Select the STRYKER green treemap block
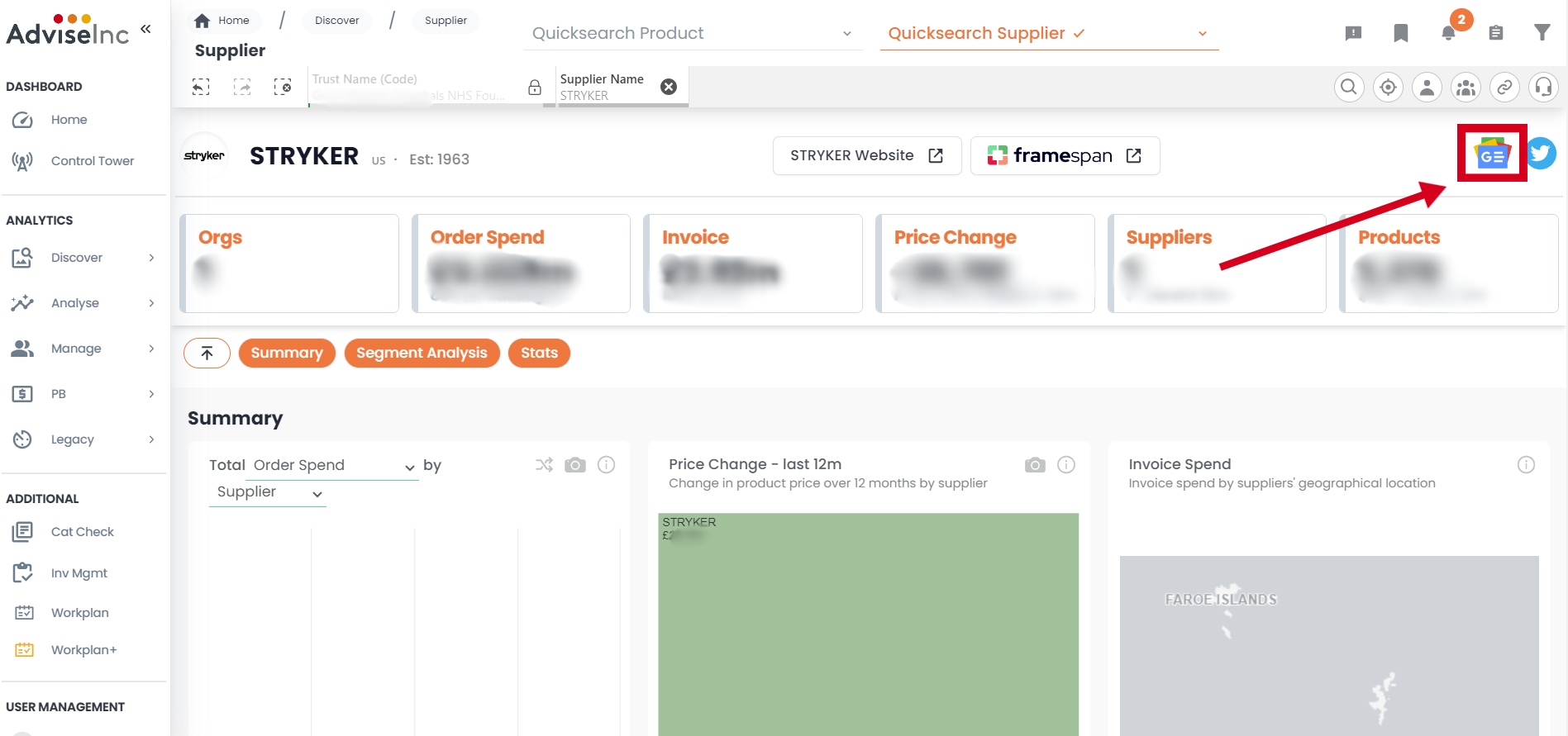 (868, 624)
